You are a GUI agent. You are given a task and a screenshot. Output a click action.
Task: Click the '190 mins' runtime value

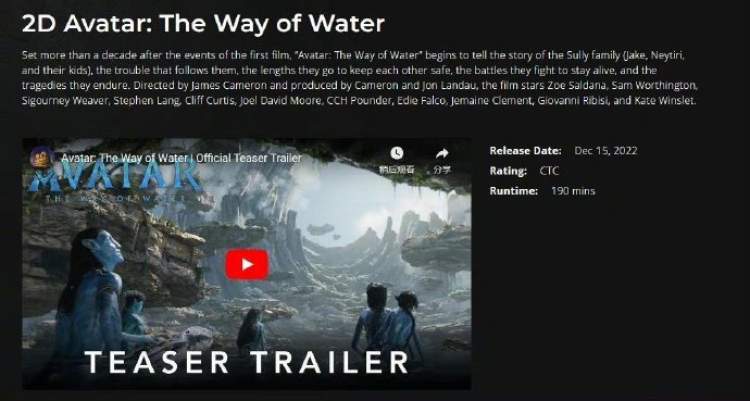[x=573, y=191]
